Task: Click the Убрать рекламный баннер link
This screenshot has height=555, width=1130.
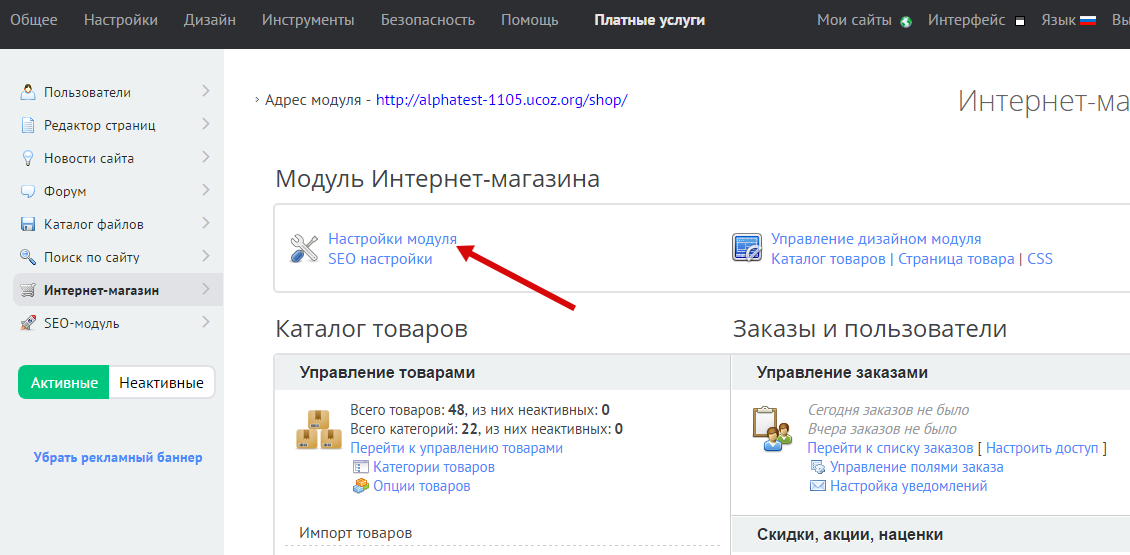Action: click(118, 457)
